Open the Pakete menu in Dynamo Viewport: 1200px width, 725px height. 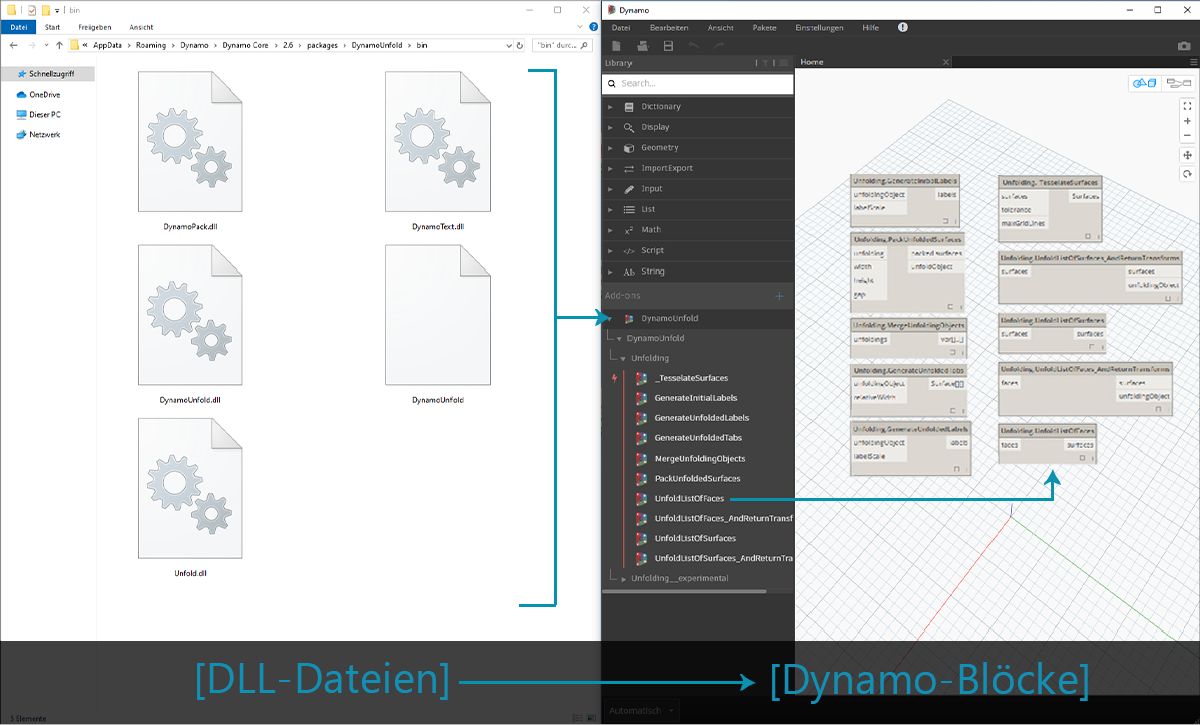click(x=765, y=28)
